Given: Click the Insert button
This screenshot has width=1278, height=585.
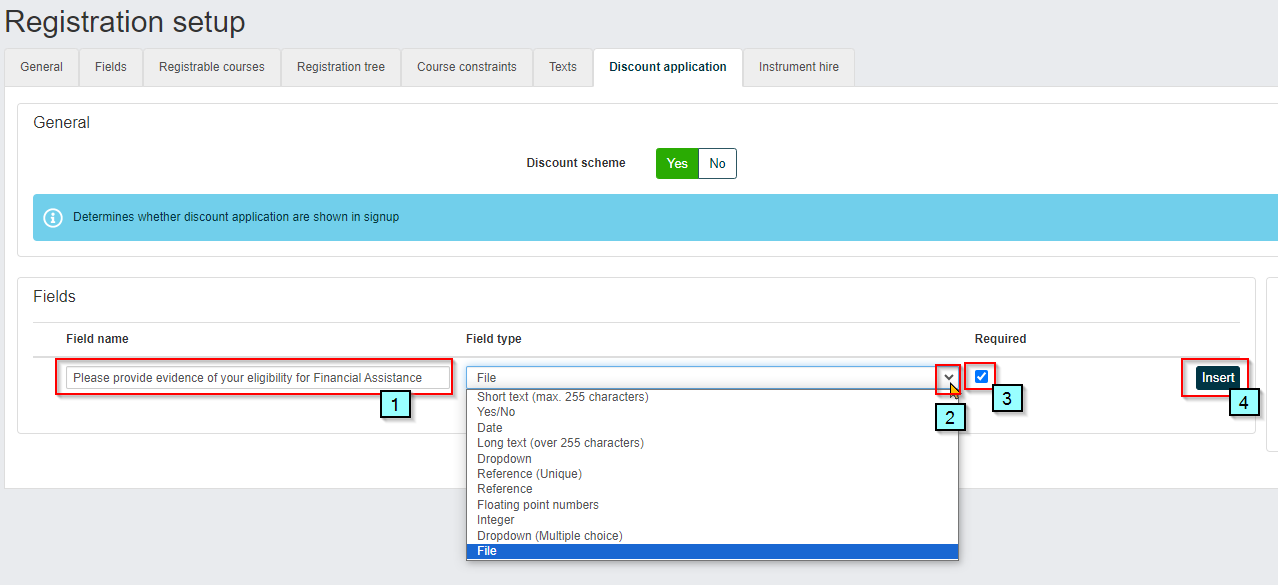Looking at the screenshot, I should (x=1218, y=378).
